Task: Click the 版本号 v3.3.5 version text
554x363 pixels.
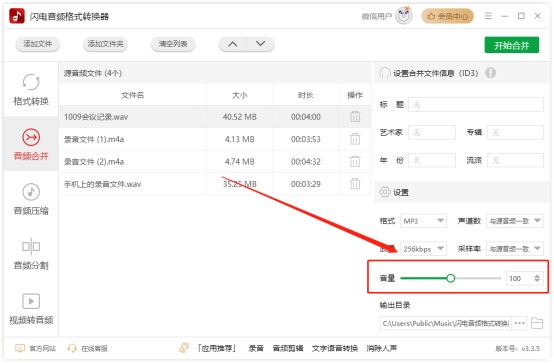Action: tap(517, 349)
